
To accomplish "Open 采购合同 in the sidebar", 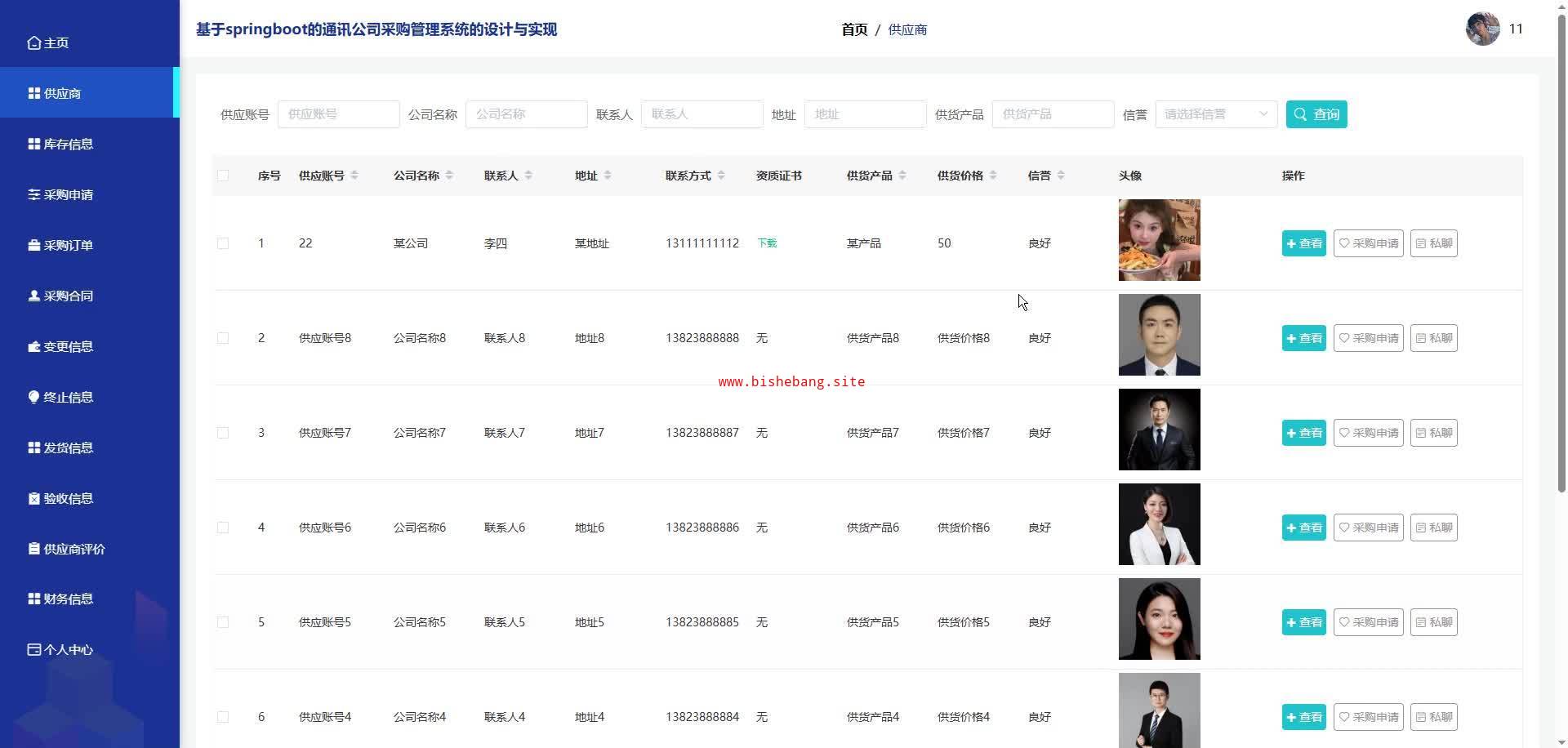I will tap(89, 296).
